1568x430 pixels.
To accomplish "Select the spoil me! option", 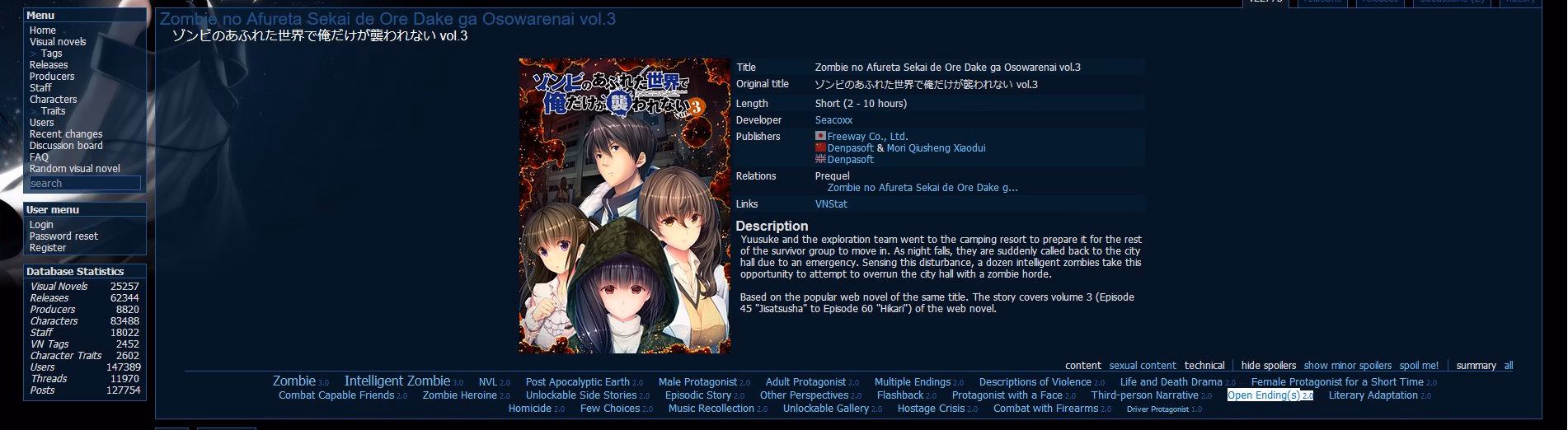I will click(1419, 366).
